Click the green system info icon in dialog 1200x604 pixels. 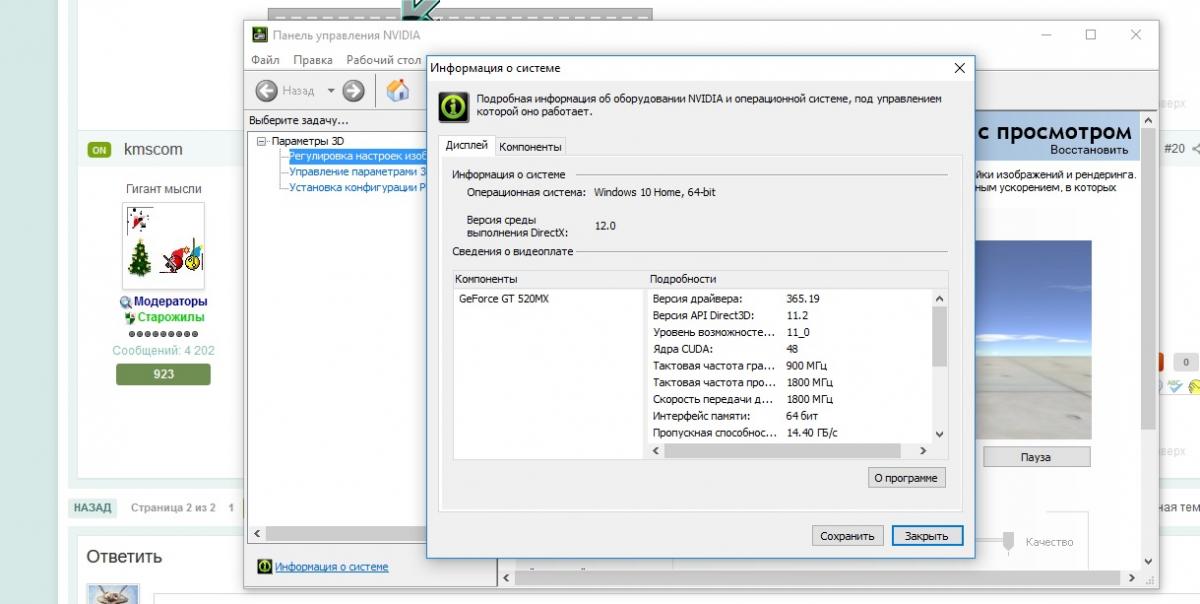[x=454, y=105]
